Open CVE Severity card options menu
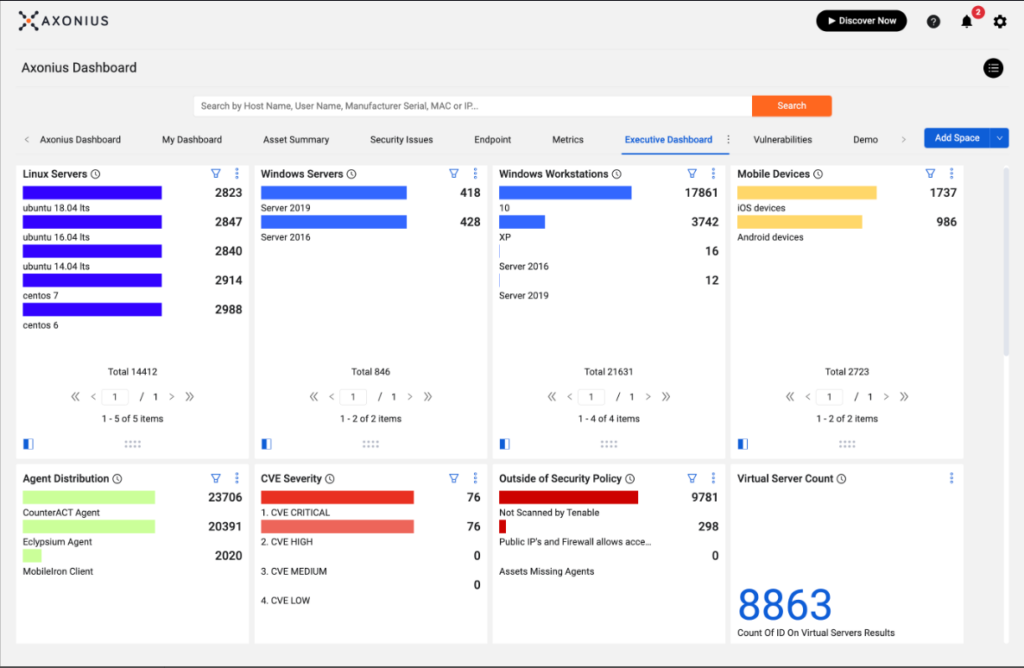Viewport: 1024px width, 668px height. 475,479
